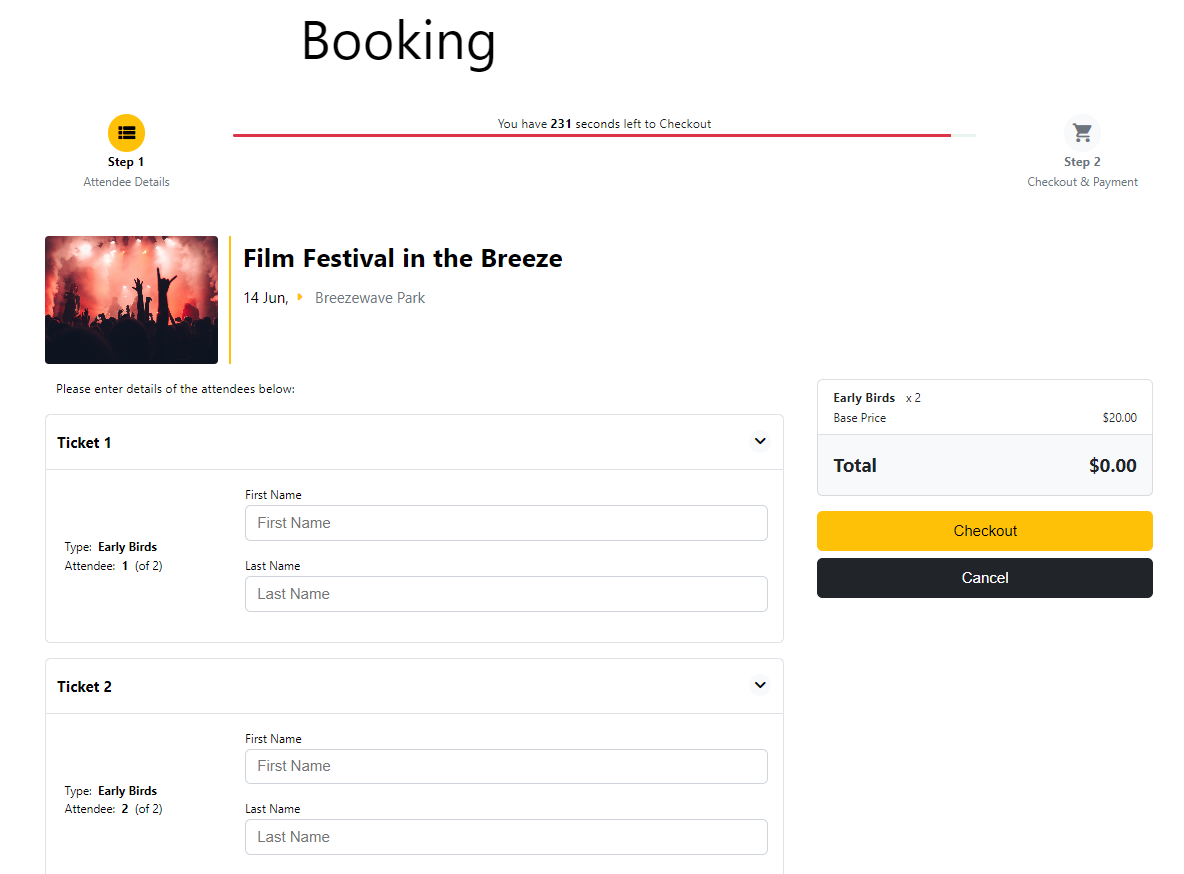The image size is (1184, 874).
Task: Select the Attendee Details step label
Action: tap(126, 182)
